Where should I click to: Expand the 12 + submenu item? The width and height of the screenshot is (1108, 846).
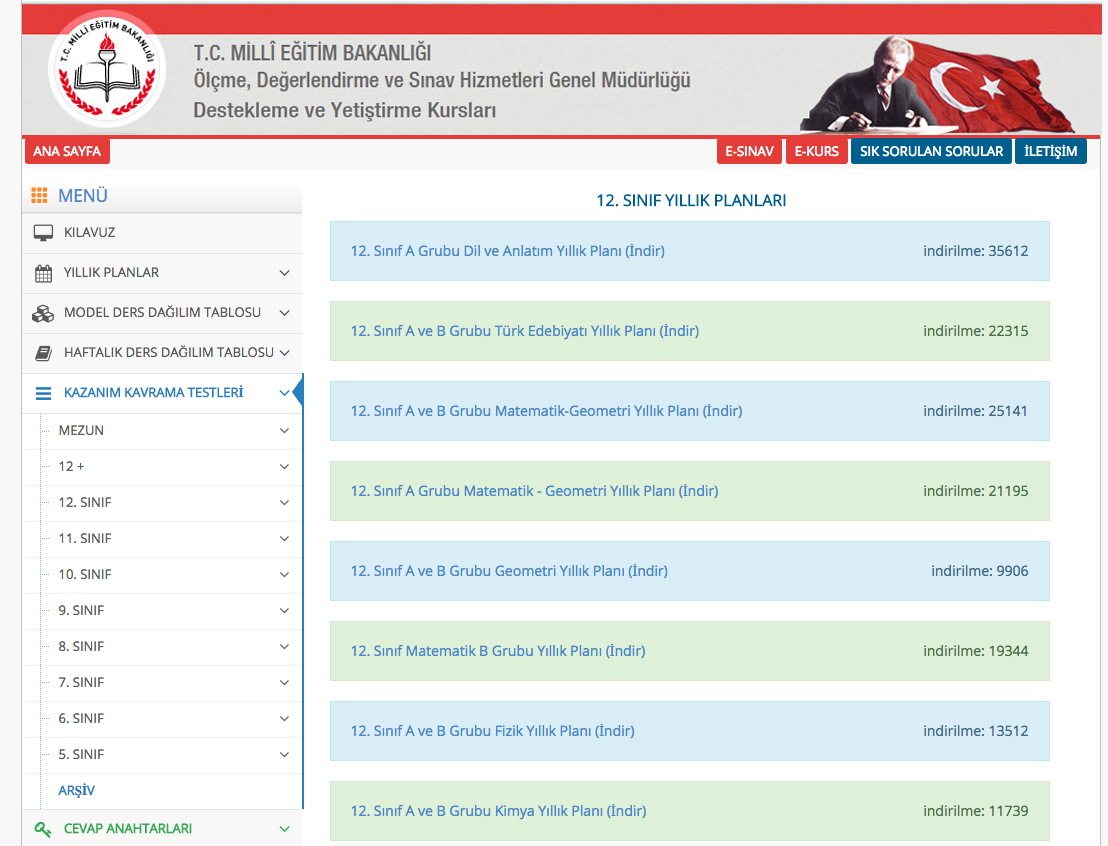click(x=284, y=467)
